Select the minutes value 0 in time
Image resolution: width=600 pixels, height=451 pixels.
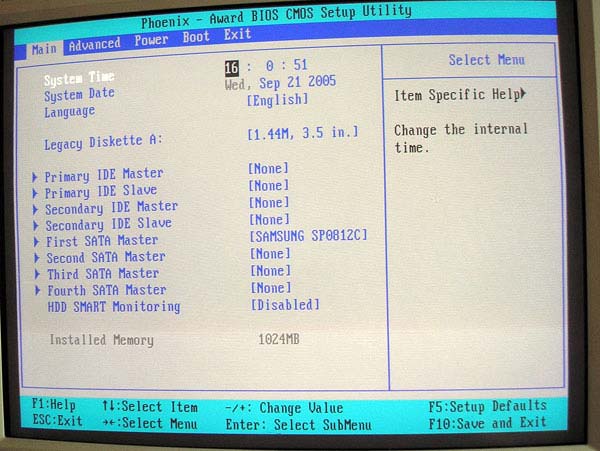(270, 66)
